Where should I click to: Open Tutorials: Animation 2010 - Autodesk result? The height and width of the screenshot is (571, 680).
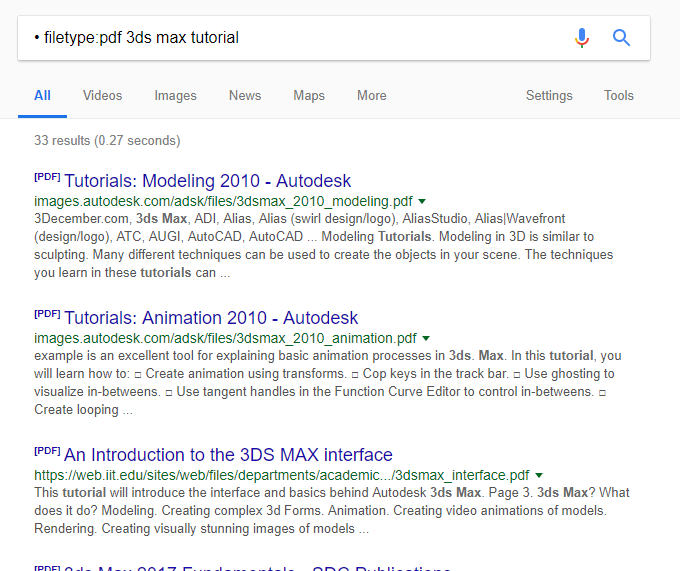[x=211, y=318]
